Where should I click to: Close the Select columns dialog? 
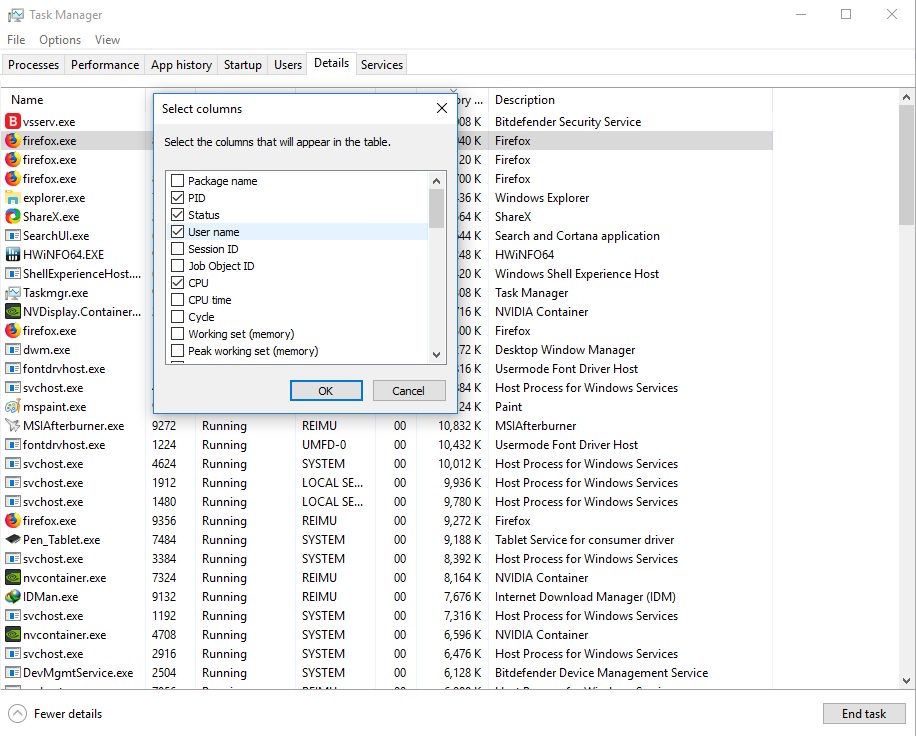coord(441,109)
